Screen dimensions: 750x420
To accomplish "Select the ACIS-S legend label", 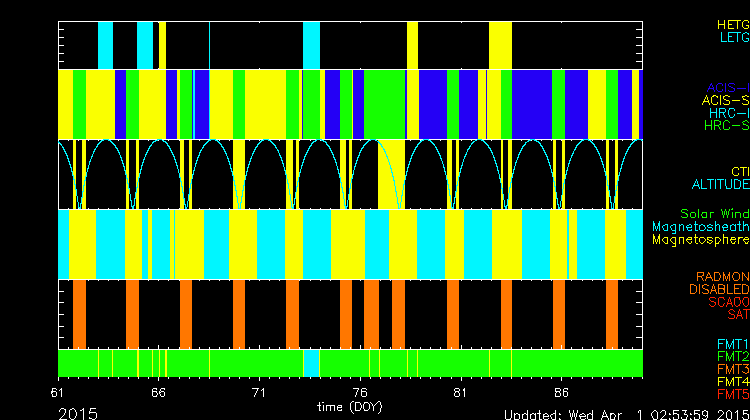I will 725,100.
